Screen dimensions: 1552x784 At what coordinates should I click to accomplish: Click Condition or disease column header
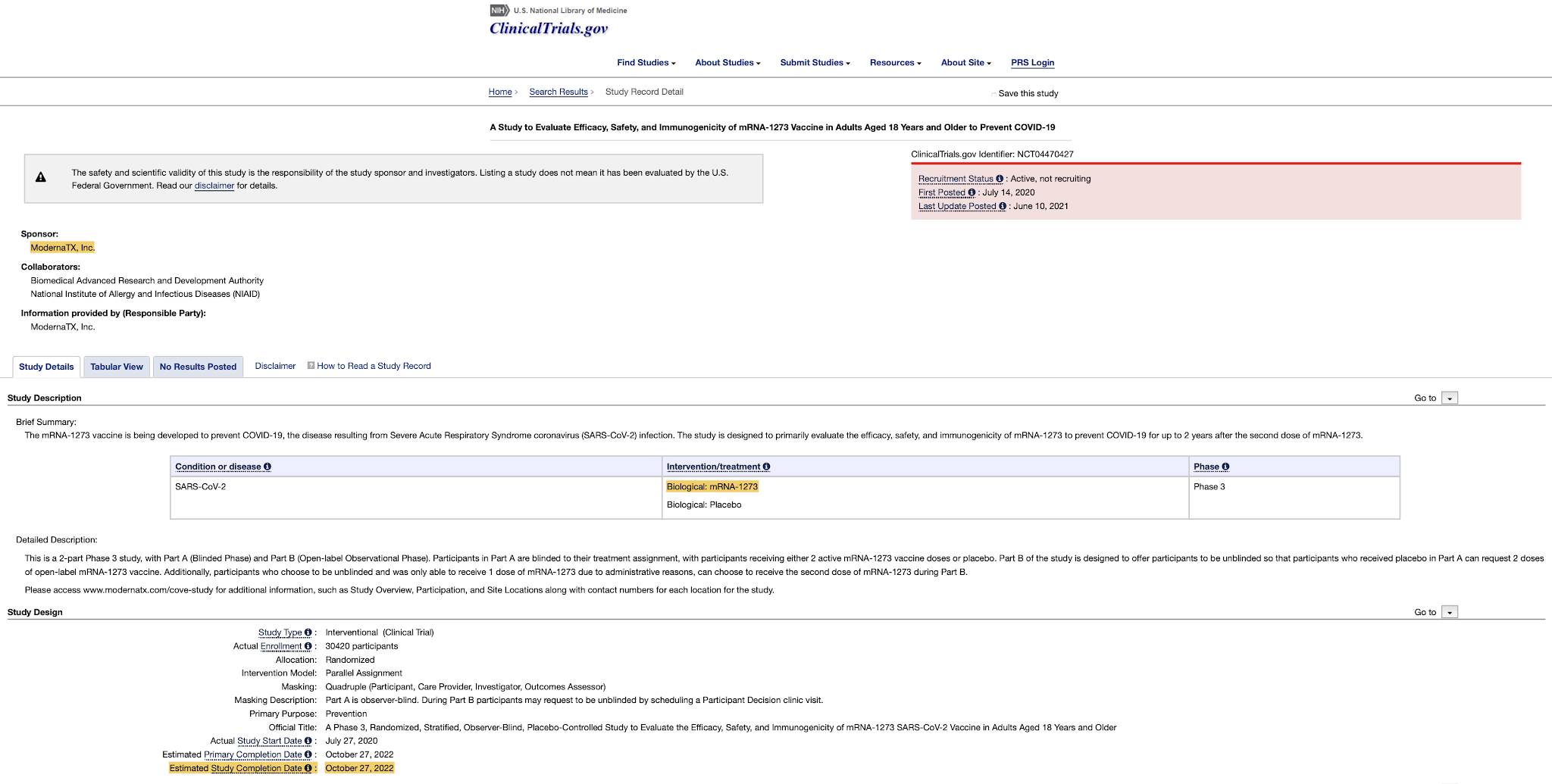click(218, 467)
